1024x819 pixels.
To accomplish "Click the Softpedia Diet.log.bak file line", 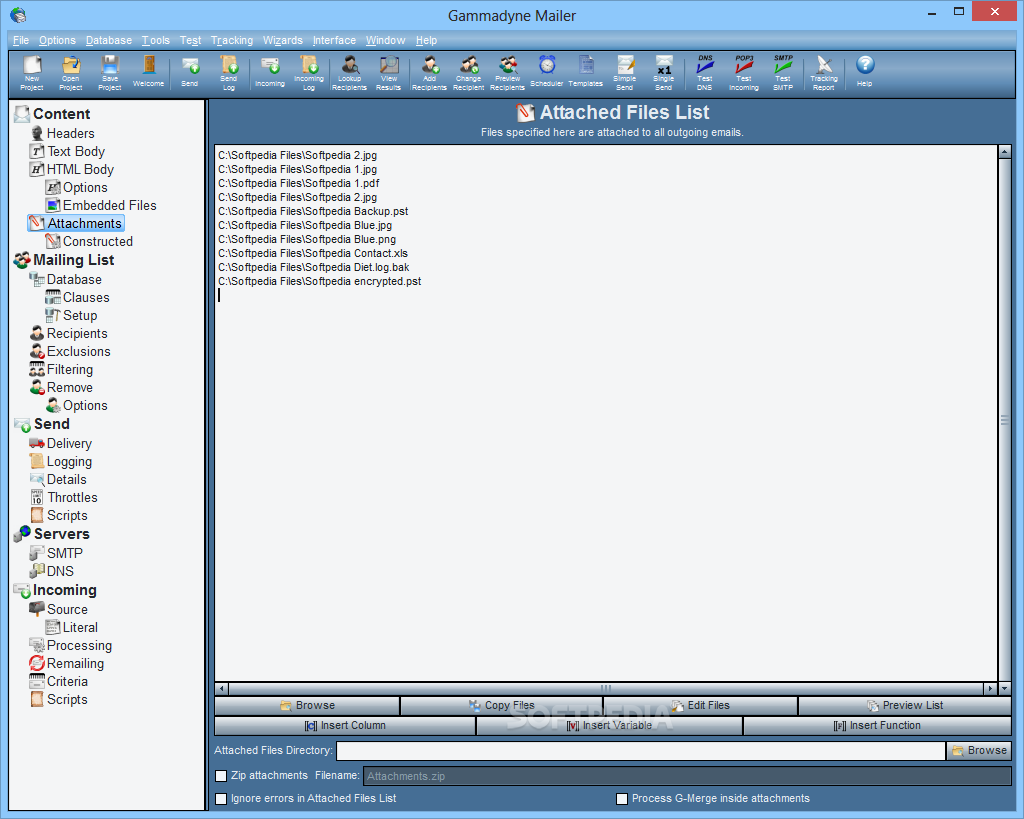I will (314, 268).
